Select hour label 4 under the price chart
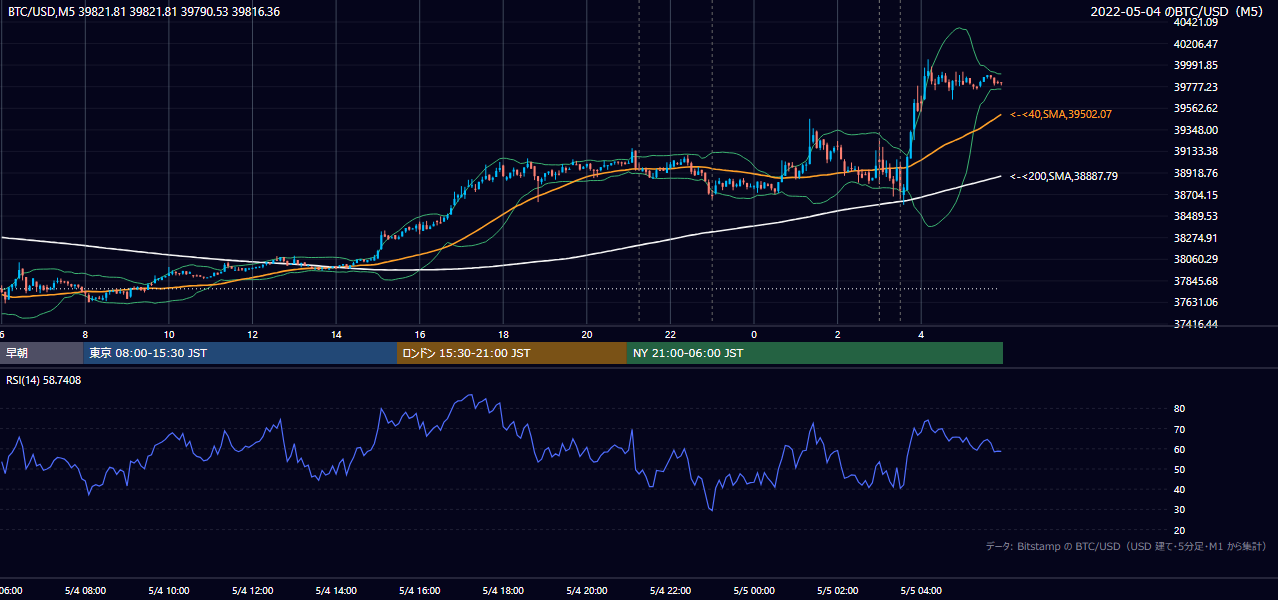The height and width of the screenshot is (600, 1278). click(922, 334)
